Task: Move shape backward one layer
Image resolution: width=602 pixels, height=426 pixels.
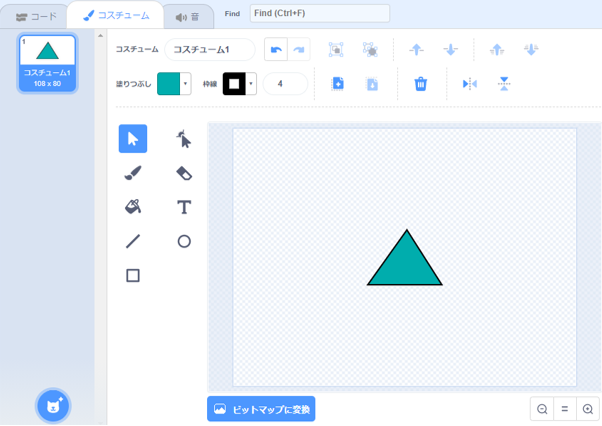Action: 450,50
